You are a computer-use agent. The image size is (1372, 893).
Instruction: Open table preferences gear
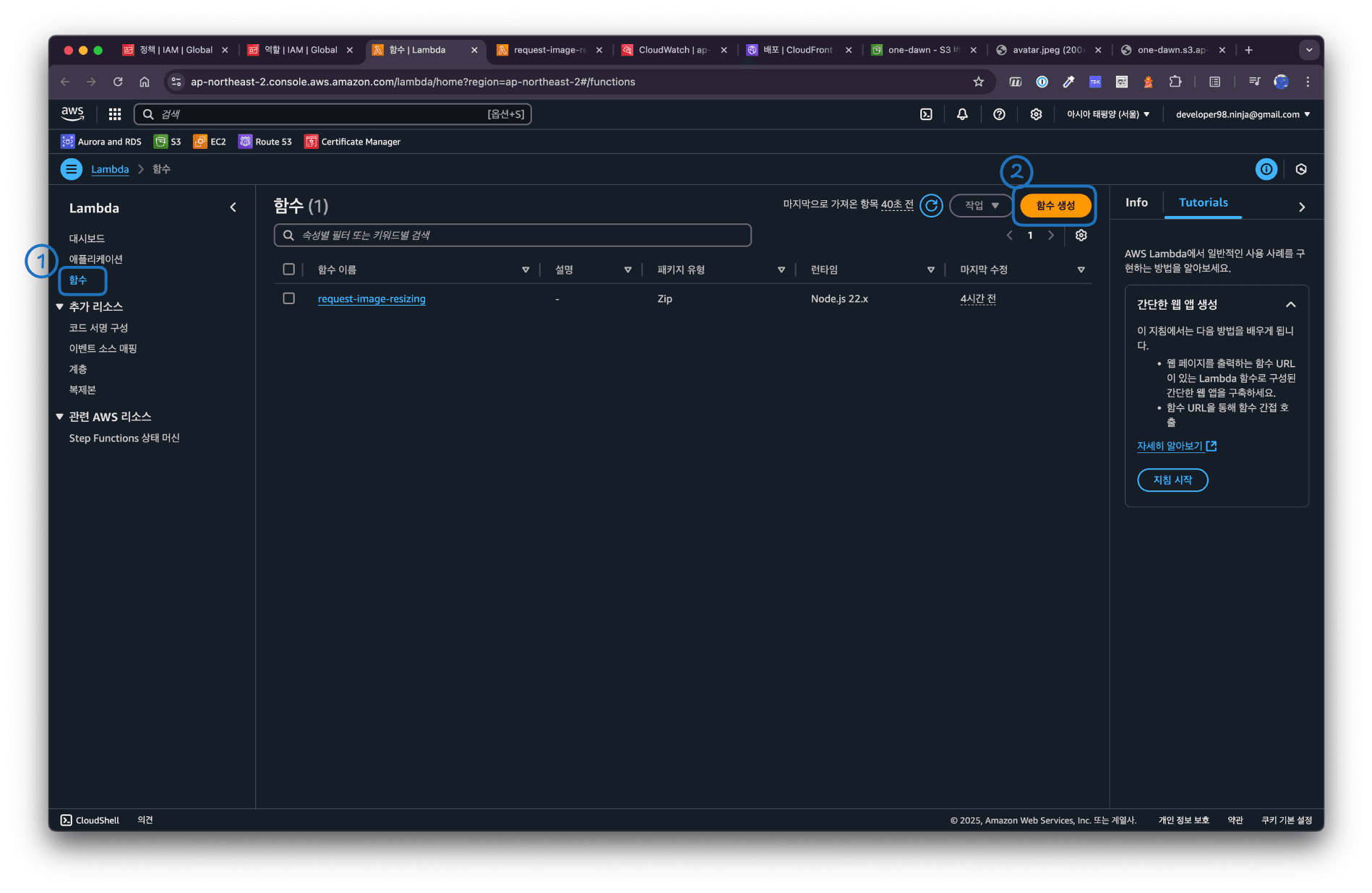[1081, 236]
